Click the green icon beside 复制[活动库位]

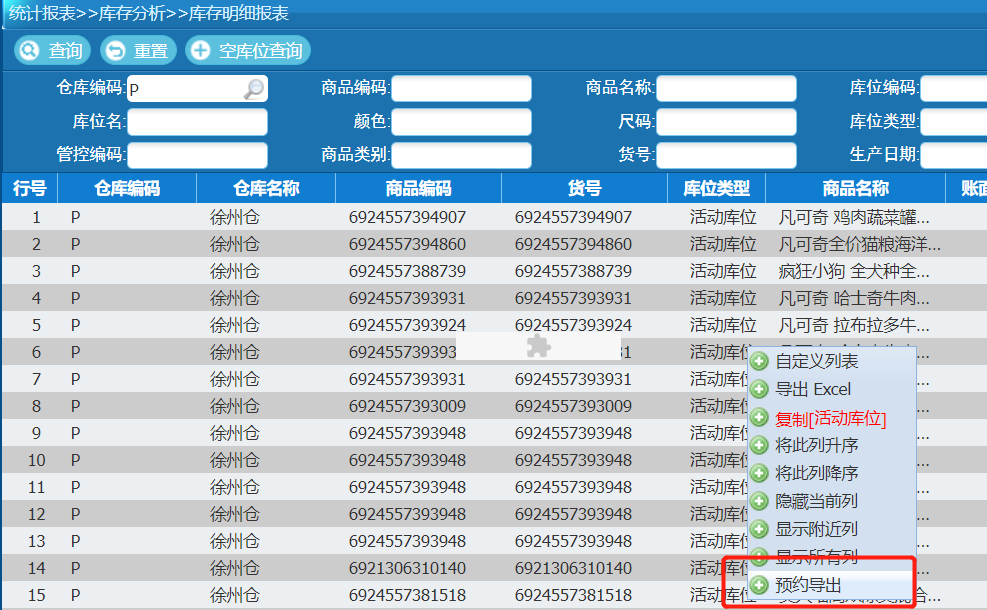point(760,417)
